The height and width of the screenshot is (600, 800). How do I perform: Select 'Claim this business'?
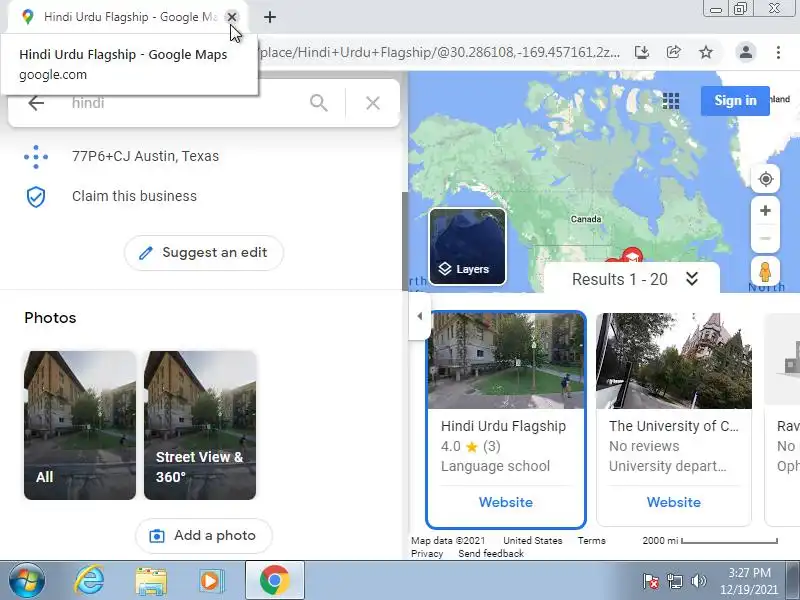tap(134, 196)
